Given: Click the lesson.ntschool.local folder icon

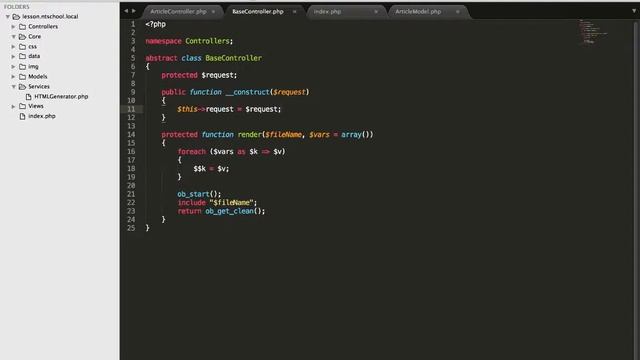Looking at the screenshot, I should [16, 17].
